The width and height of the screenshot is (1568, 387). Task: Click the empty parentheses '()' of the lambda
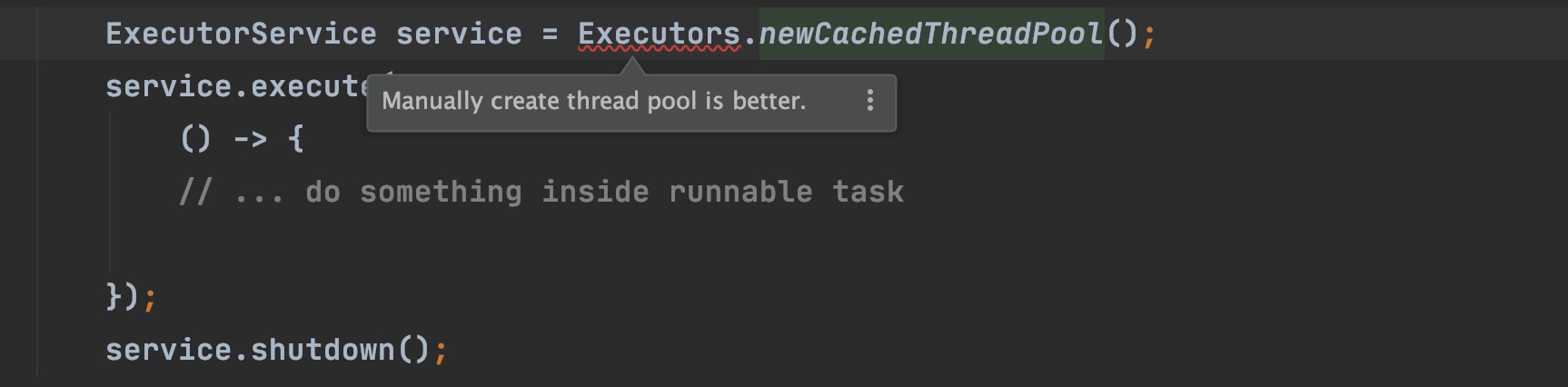pyautogui.click(x=195, y=139)
